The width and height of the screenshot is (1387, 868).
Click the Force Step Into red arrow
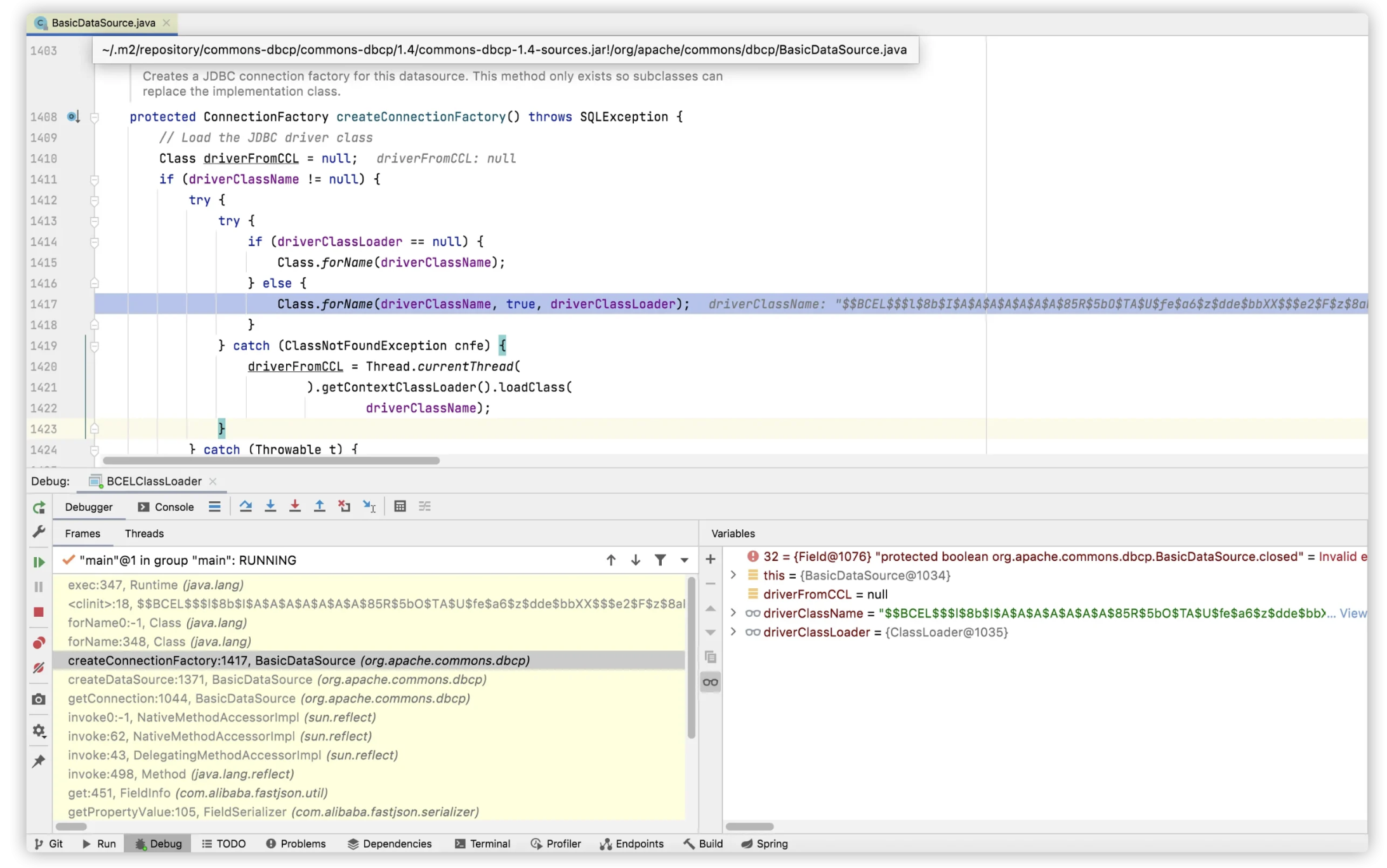(295, 506)
